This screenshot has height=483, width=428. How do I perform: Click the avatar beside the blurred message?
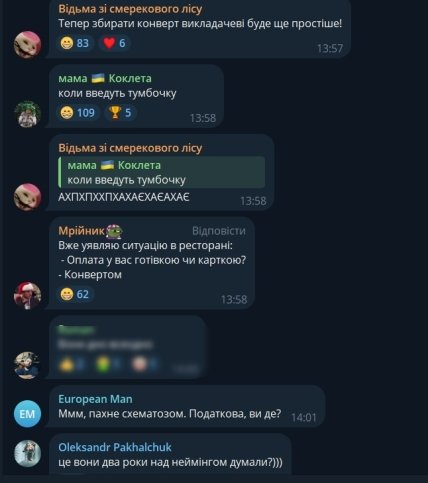27,365
